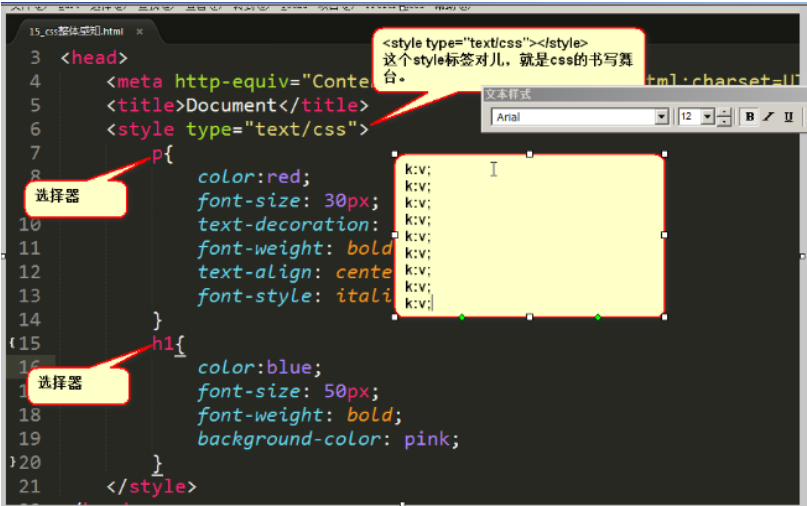The image size is (807, 506).
Task: Click the left green callout tail handle
Action: pyautogui.click(x=462, y=318)
